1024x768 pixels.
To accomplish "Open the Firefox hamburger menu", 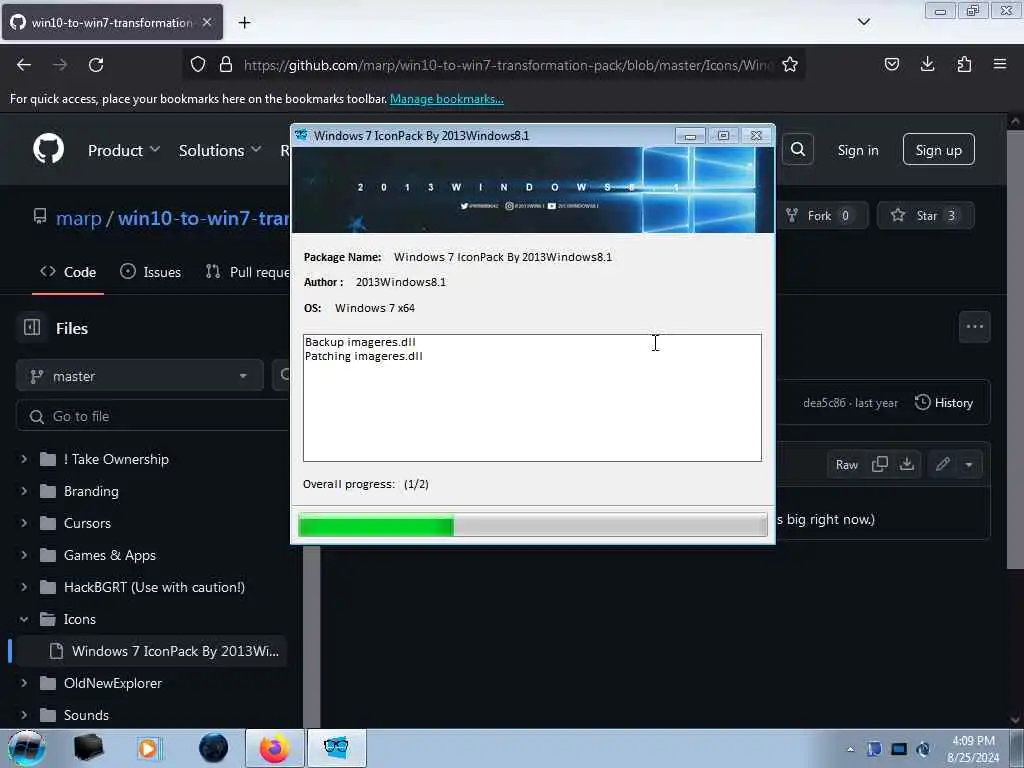I will 1000,64.
